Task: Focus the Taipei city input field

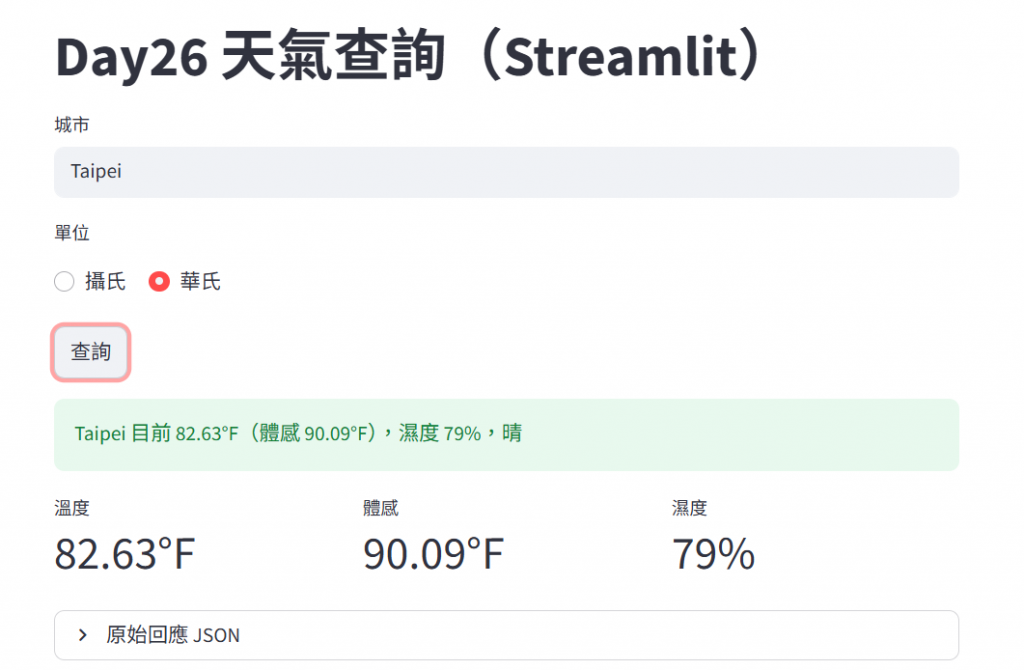Action: click(x=506, y=172)
